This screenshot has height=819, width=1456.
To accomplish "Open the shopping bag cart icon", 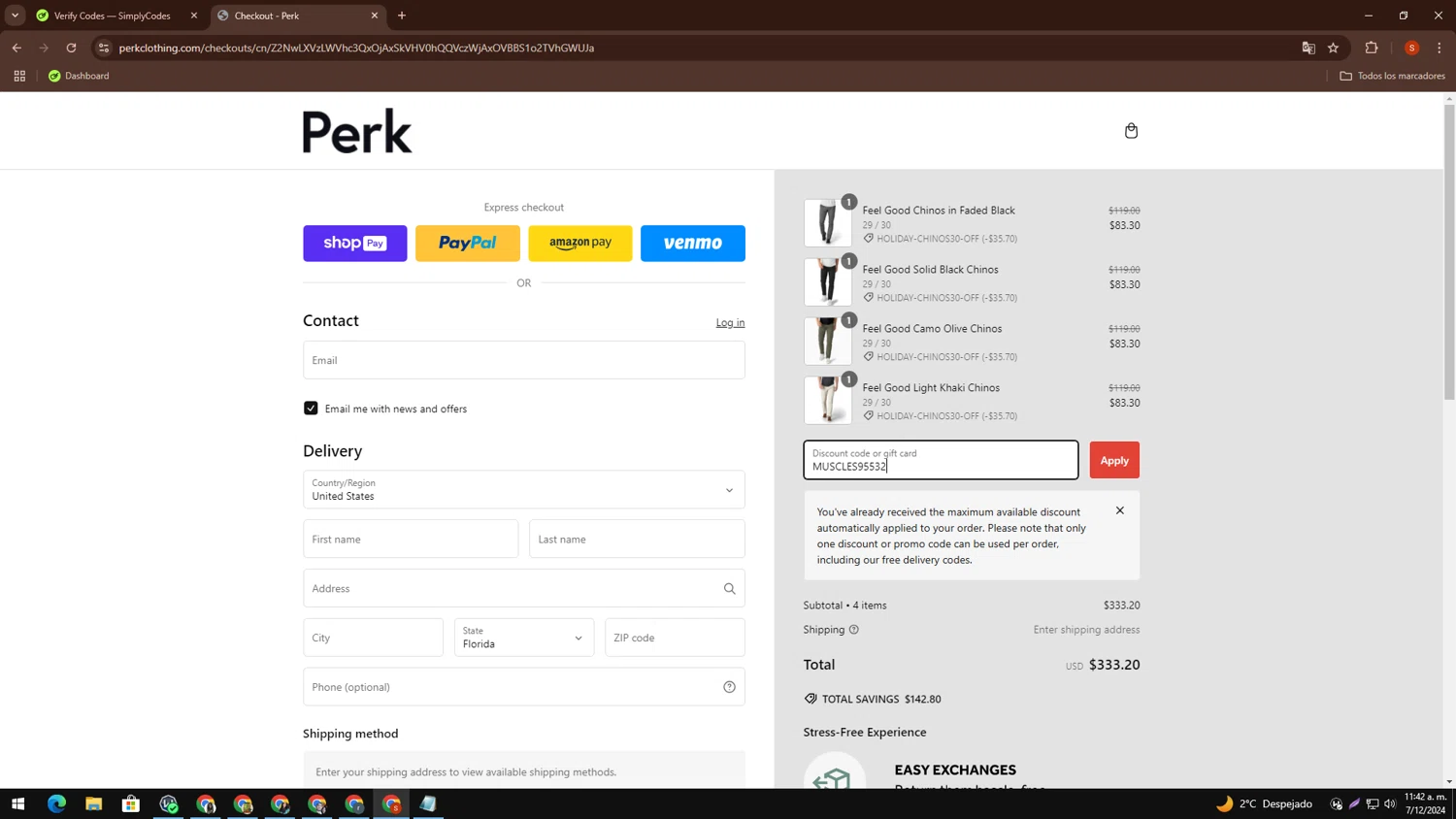I will (1131, 131).
